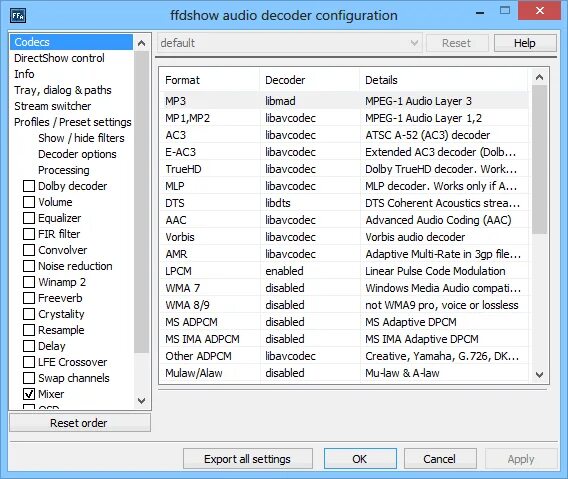Screen dimensions: 568x479
Task: Select Profiles / Preset settings
Action: [x=73, y=122]
